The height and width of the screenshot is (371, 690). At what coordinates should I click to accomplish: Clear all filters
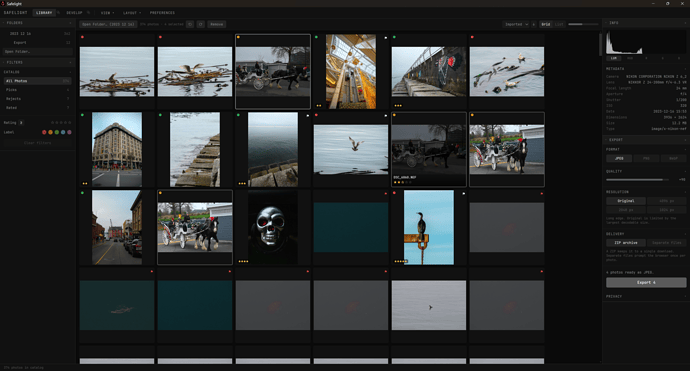[x=38, y=143]
